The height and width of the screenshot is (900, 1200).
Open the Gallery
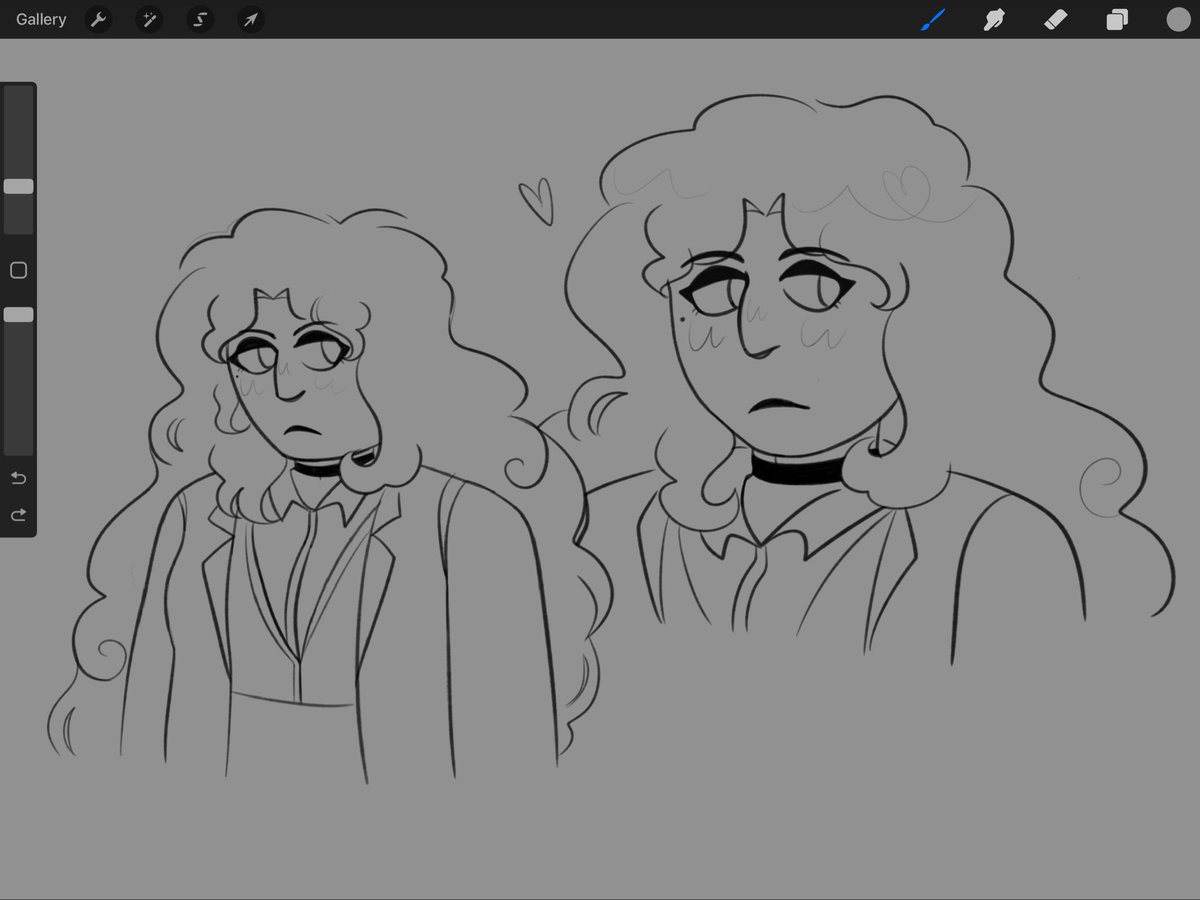tap(41, 19)
